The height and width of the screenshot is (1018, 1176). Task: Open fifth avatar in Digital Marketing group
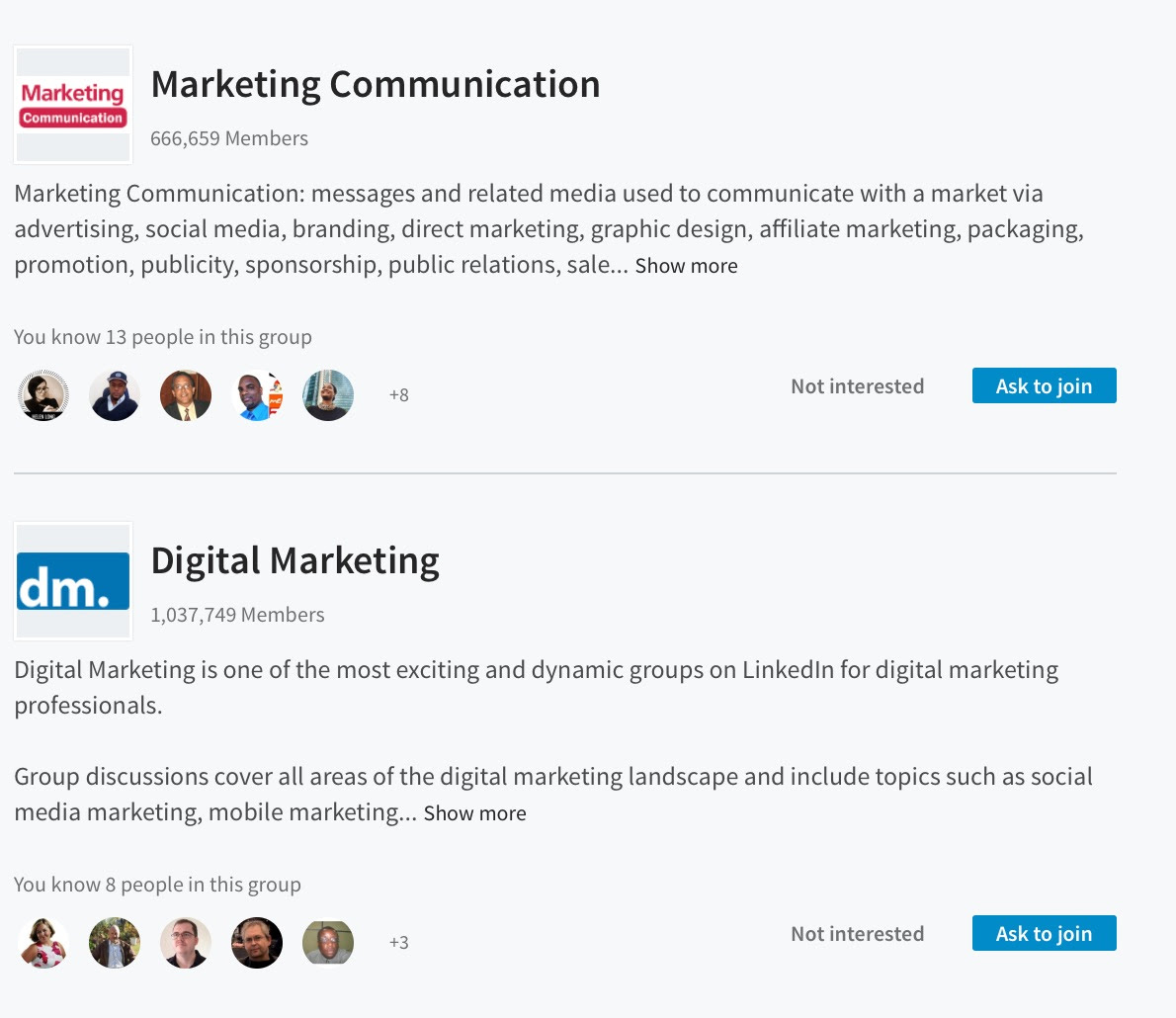point(328,943)
